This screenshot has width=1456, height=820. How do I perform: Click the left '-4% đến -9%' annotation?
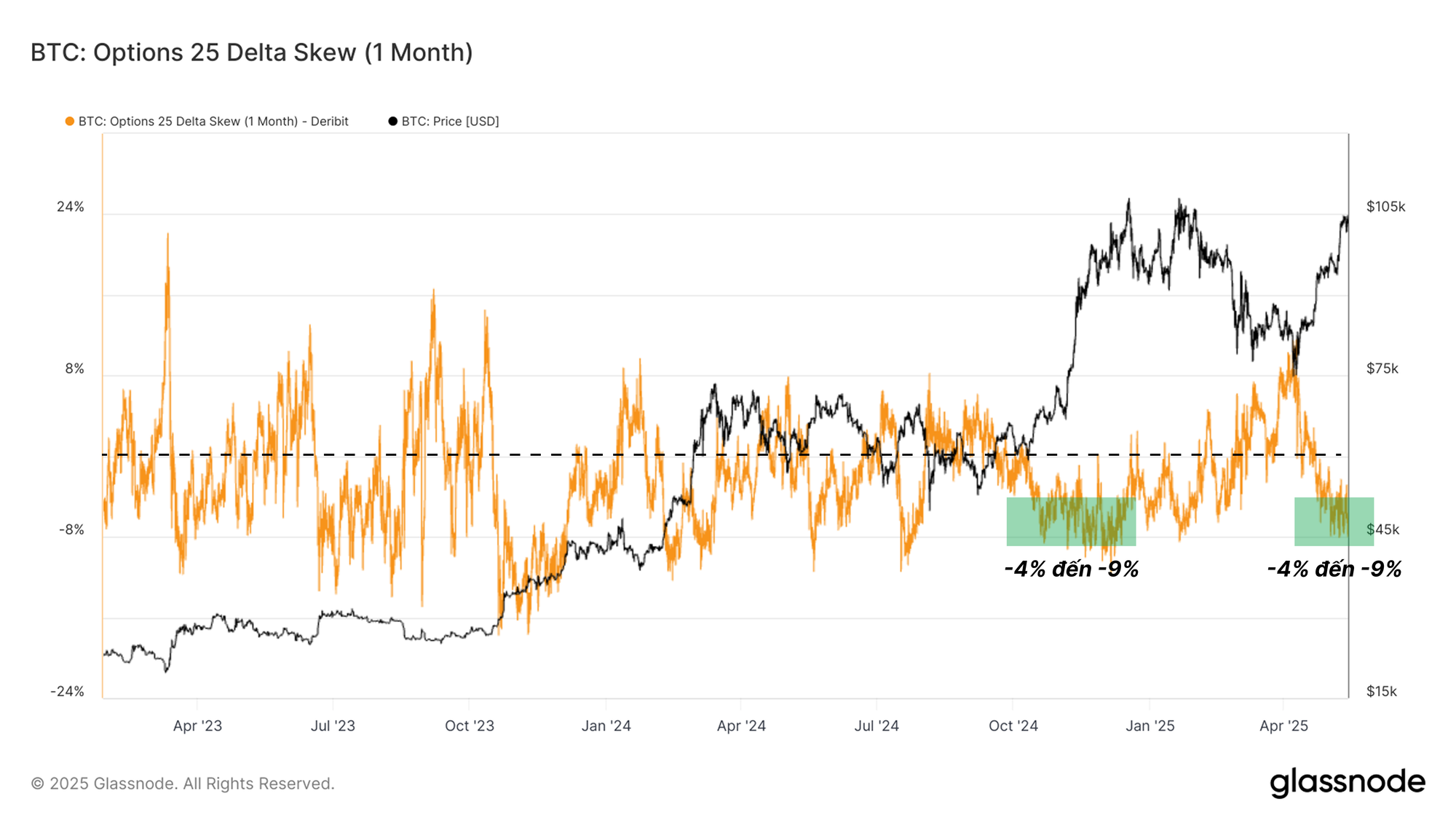[1071, 569]
